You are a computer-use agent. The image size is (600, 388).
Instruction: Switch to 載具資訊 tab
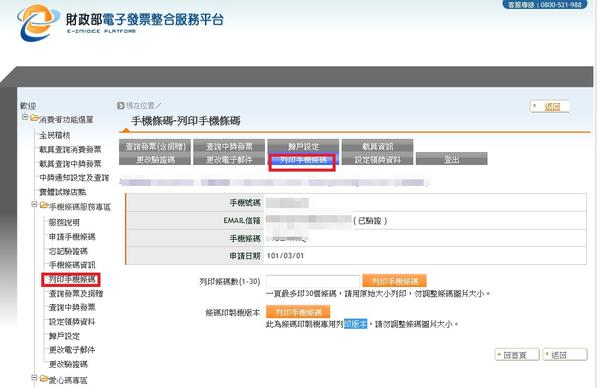coord(377,146)
